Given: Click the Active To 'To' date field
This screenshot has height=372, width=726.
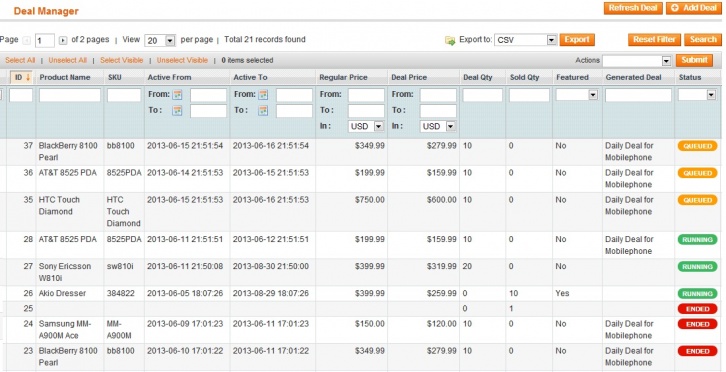Looking at the screenshot, I should [x=294, y=111].
